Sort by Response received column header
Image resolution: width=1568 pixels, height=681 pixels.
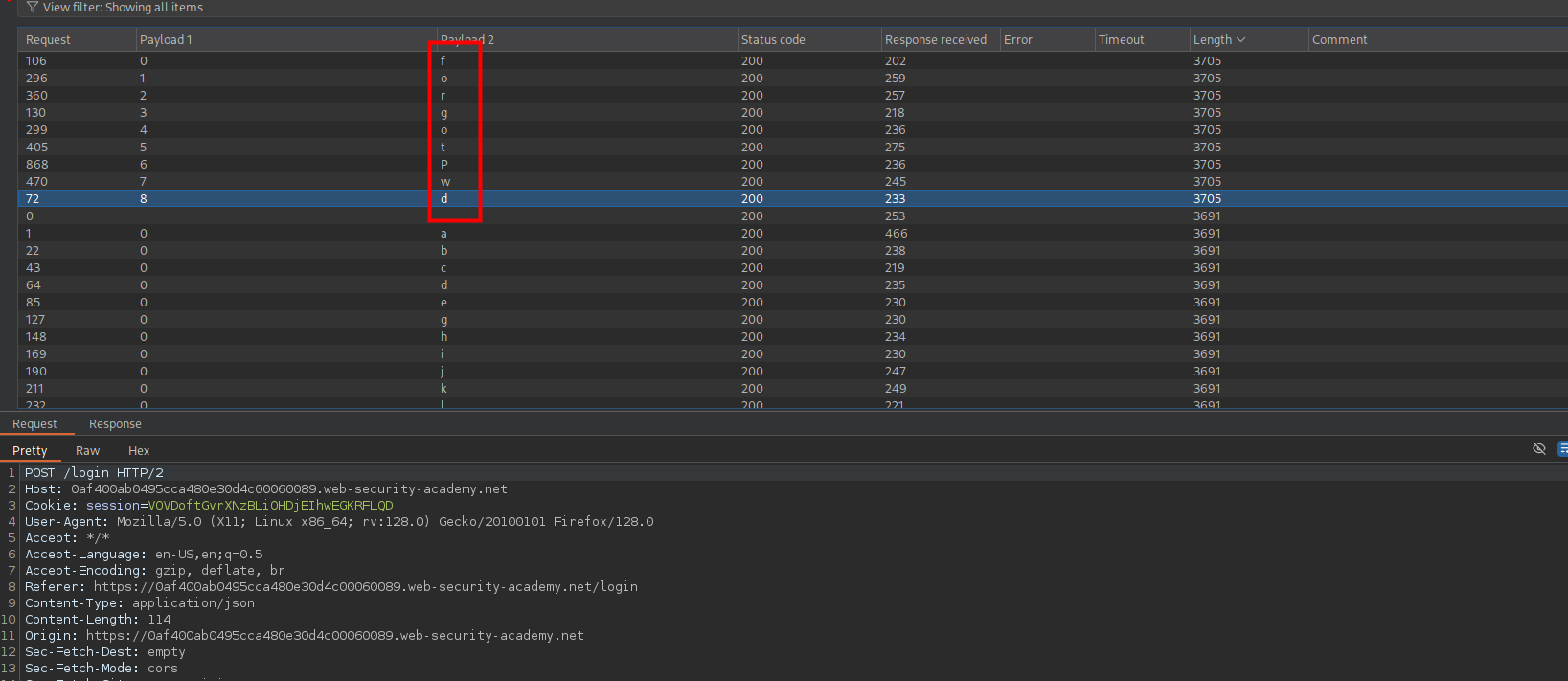pos(935,40)
